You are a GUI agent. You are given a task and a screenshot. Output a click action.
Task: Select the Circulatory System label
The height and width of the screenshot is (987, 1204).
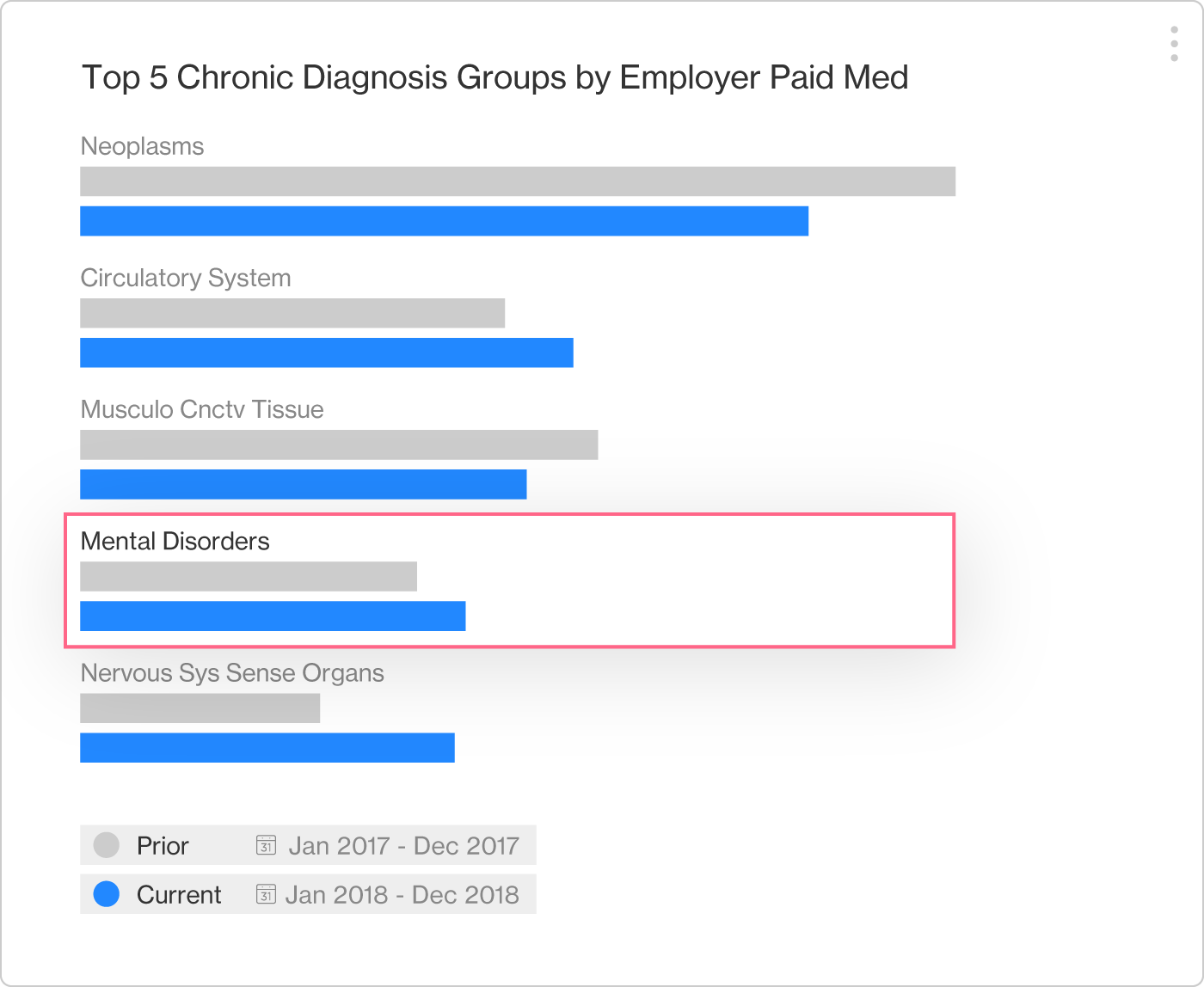(x=186, y=278)
